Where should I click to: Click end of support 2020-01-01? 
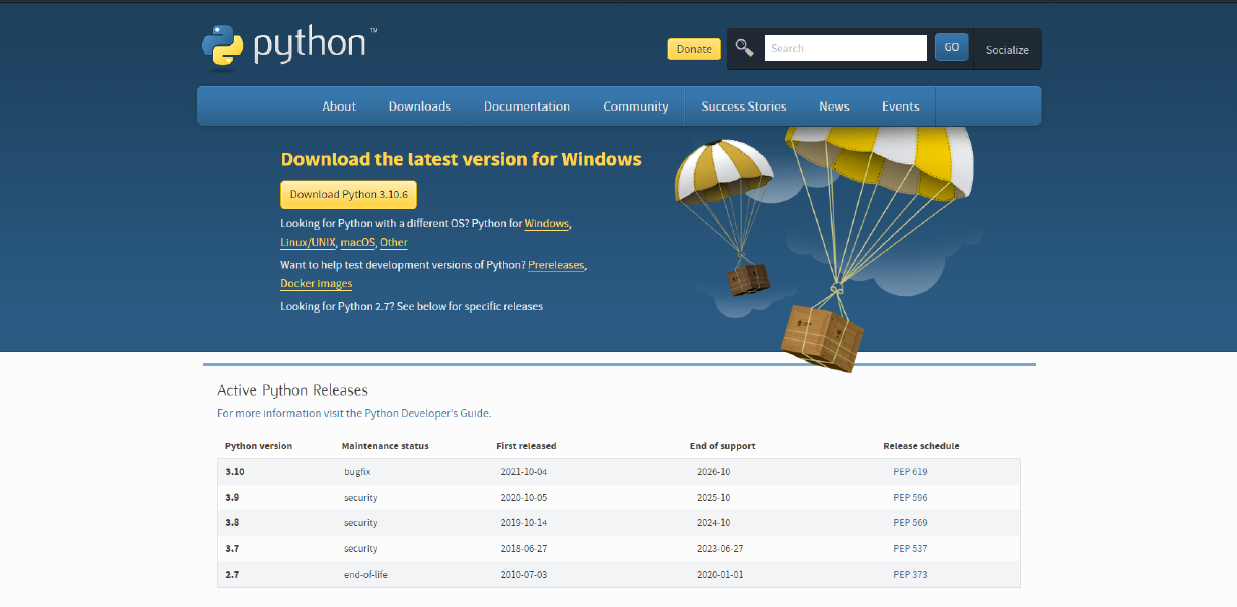click(720, 574)
